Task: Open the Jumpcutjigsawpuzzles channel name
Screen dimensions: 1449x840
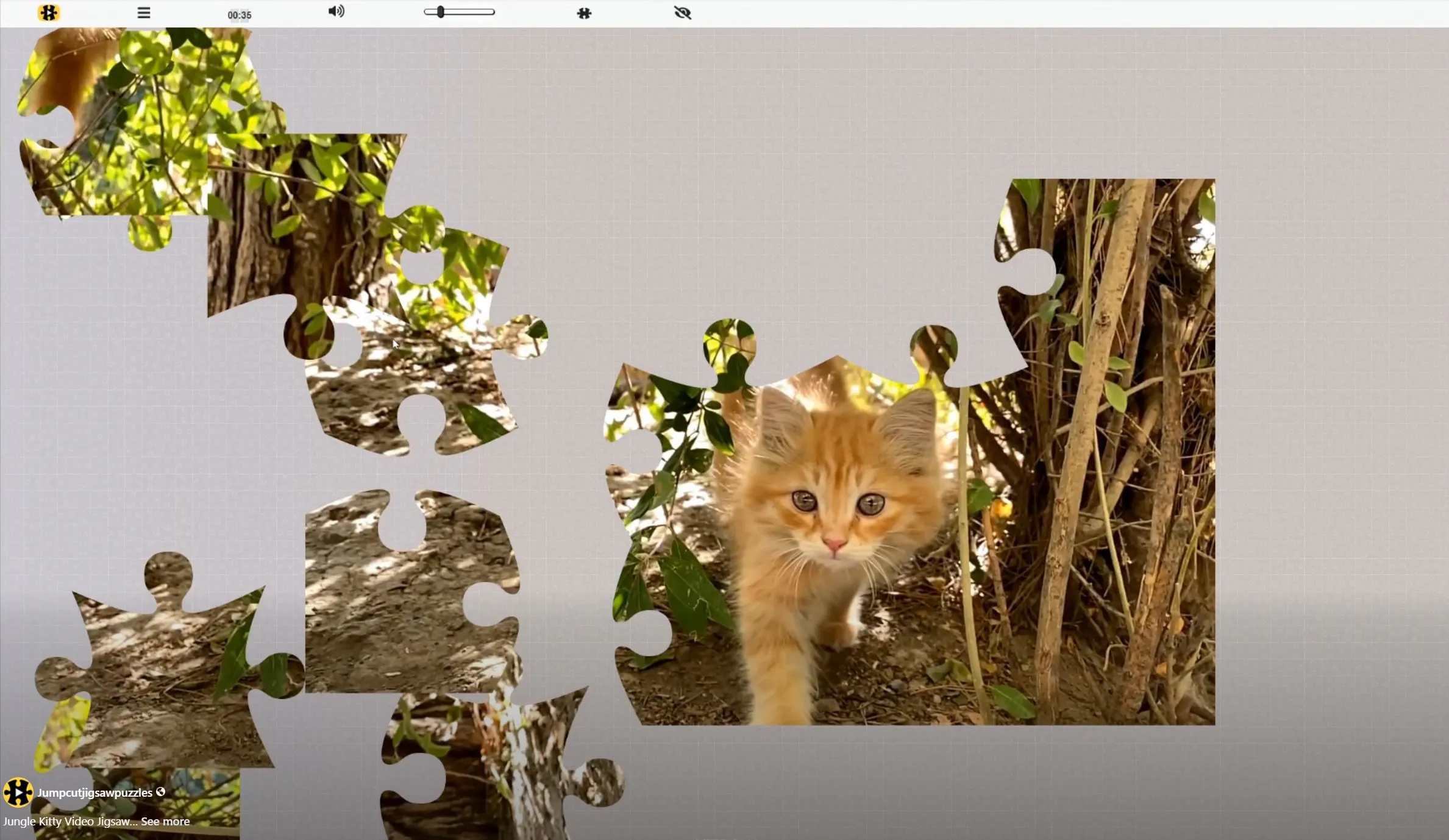Action: tap(94, 792)
